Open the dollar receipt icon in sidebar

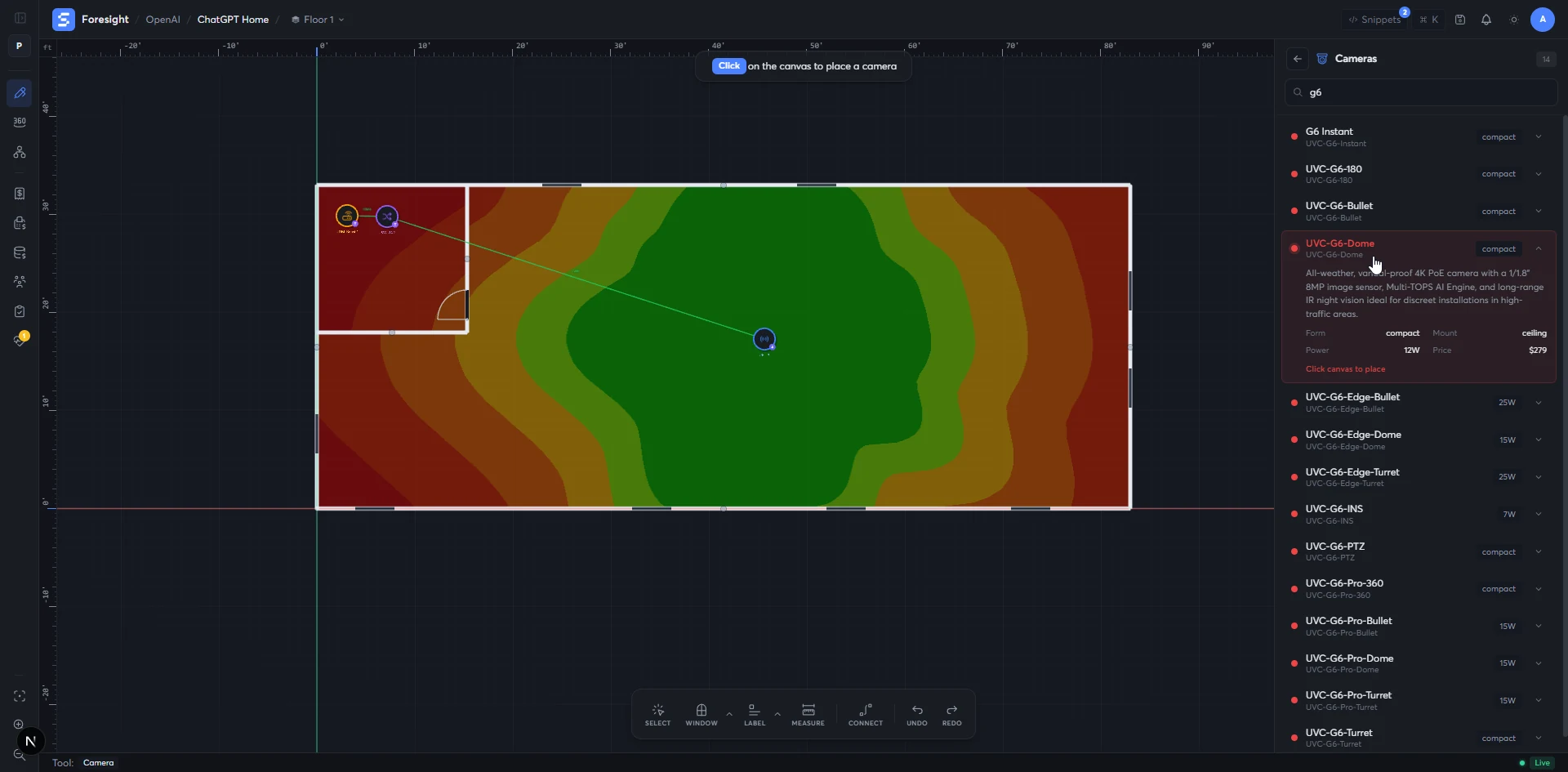20,194
